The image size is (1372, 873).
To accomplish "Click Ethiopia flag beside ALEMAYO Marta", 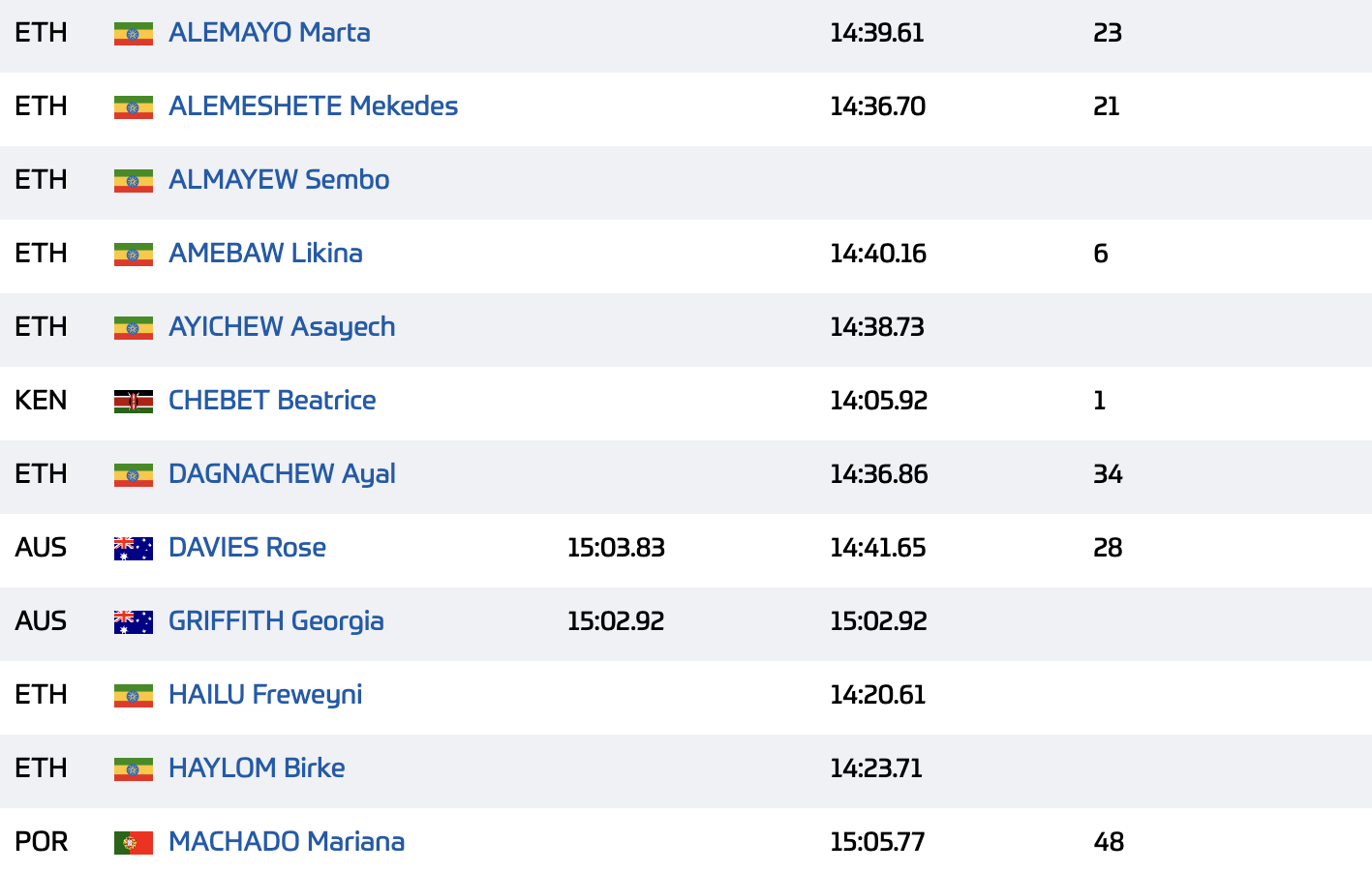I will point(134,34).
